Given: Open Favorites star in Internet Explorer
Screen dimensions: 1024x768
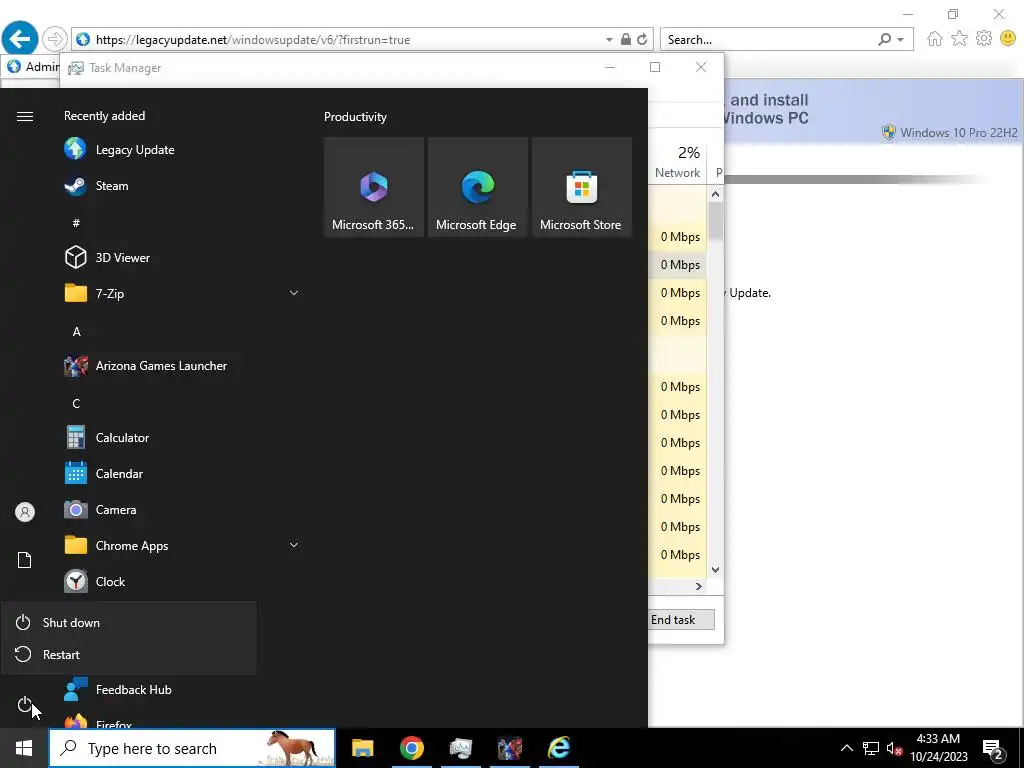Looking at the screenshot, I should [959, 39].
